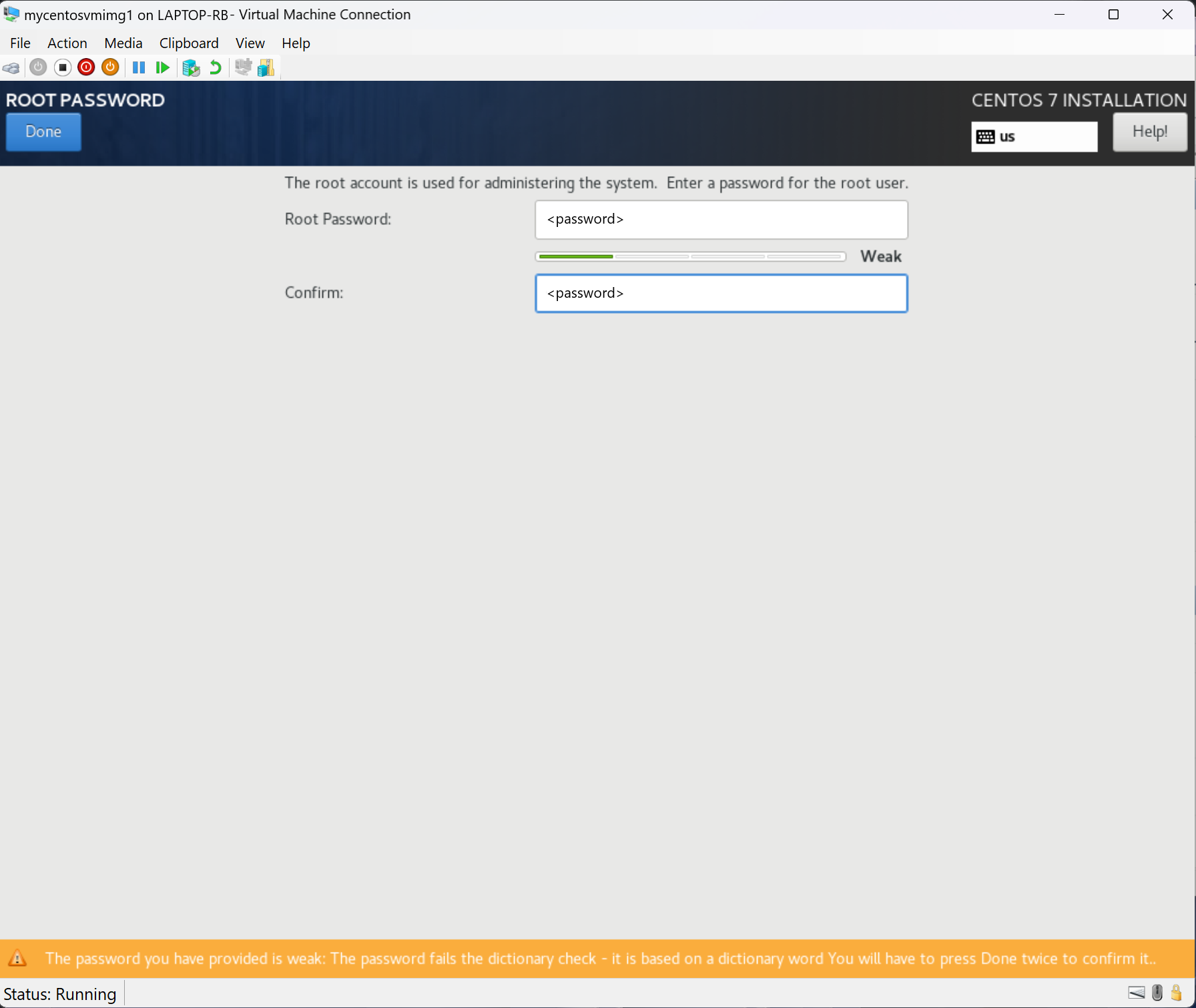
Task: Click the 'ROOT PASSWORD' page title
Action: 85,100
